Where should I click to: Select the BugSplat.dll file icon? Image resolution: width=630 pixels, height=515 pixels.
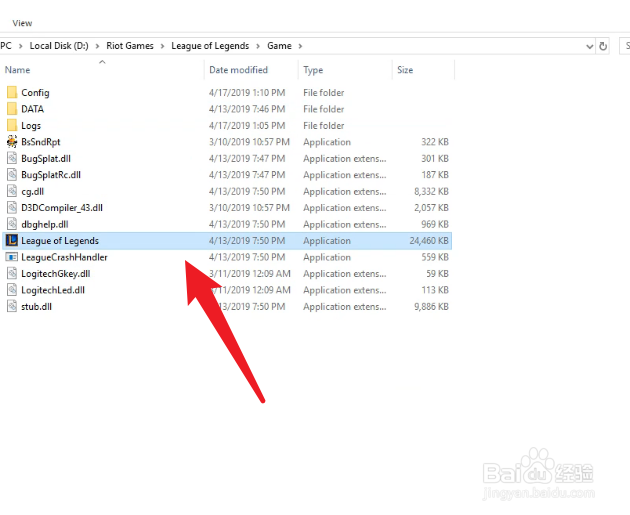12,158
